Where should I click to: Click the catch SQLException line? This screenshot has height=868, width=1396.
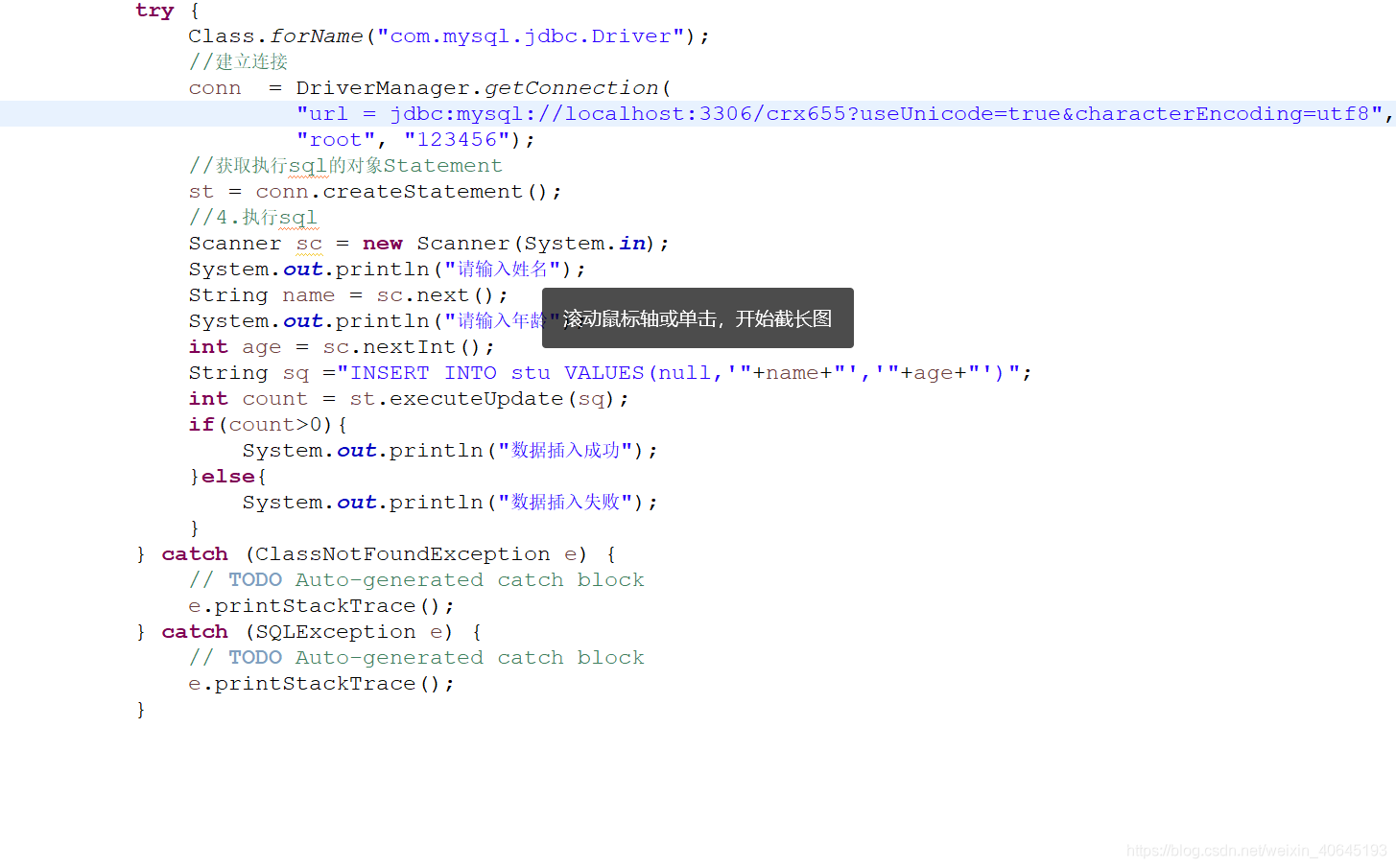pyautogui.click(x=309, y=632)
